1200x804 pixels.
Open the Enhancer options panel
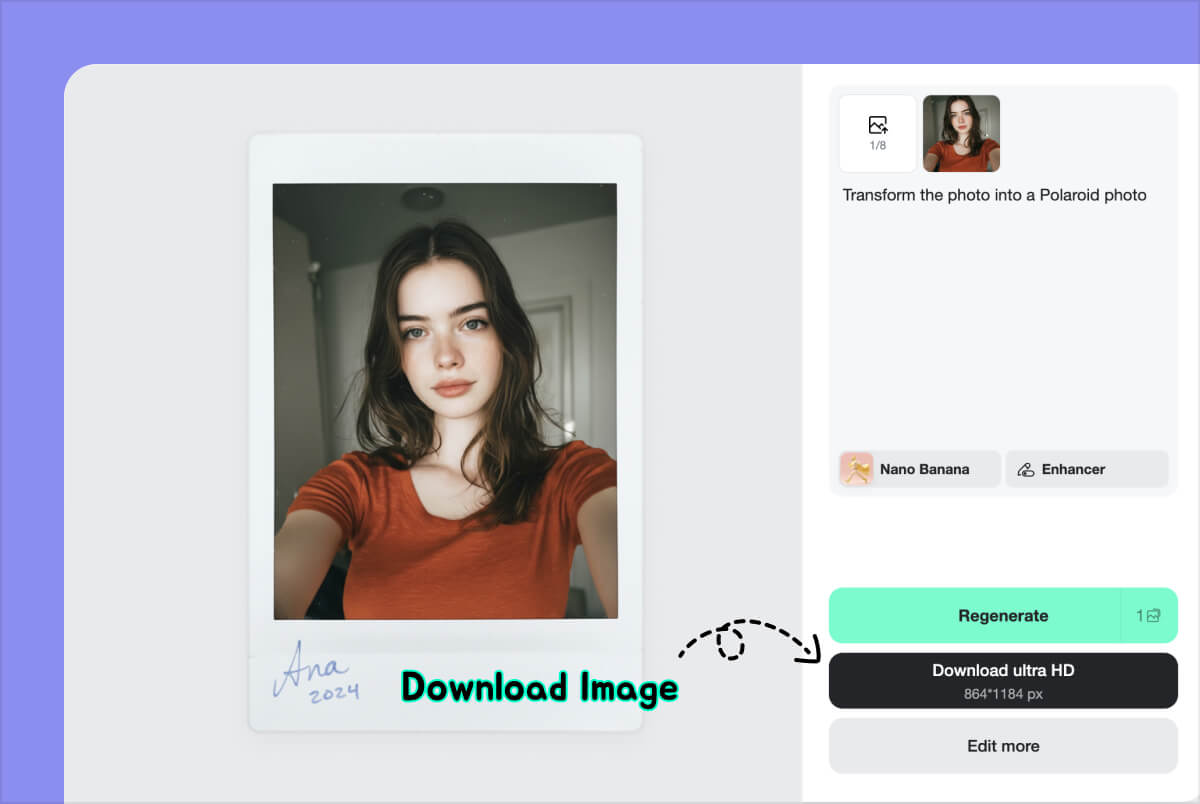point(1086,469)
